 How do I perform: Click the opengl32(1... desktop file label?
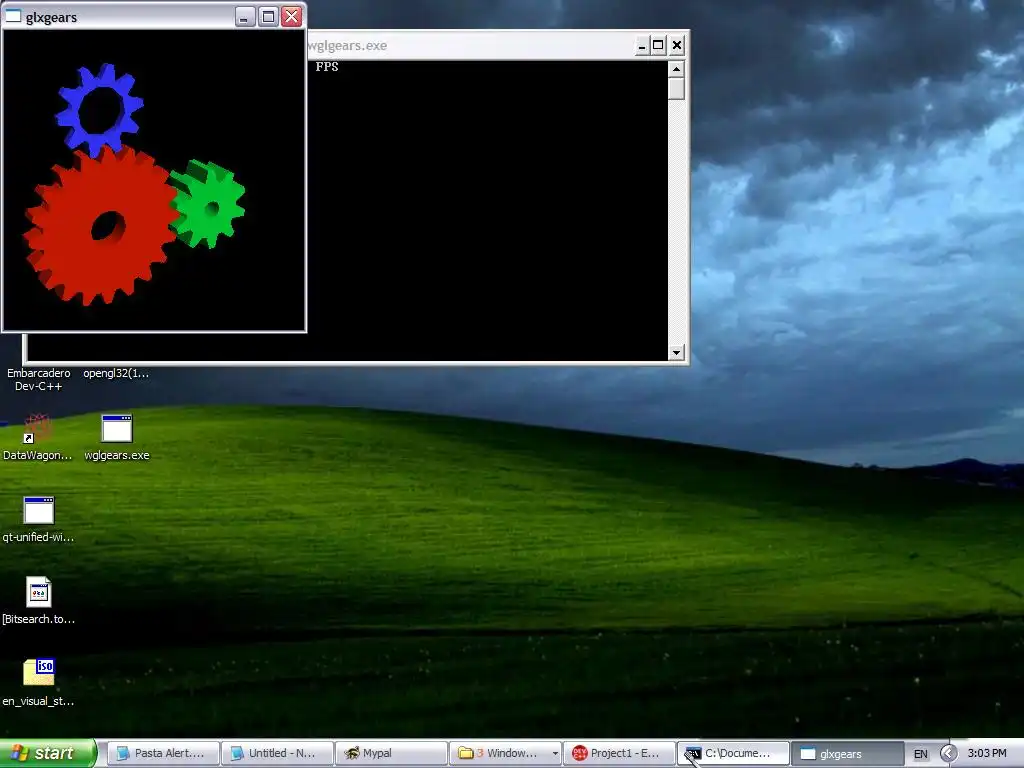[x=116, y=374]
